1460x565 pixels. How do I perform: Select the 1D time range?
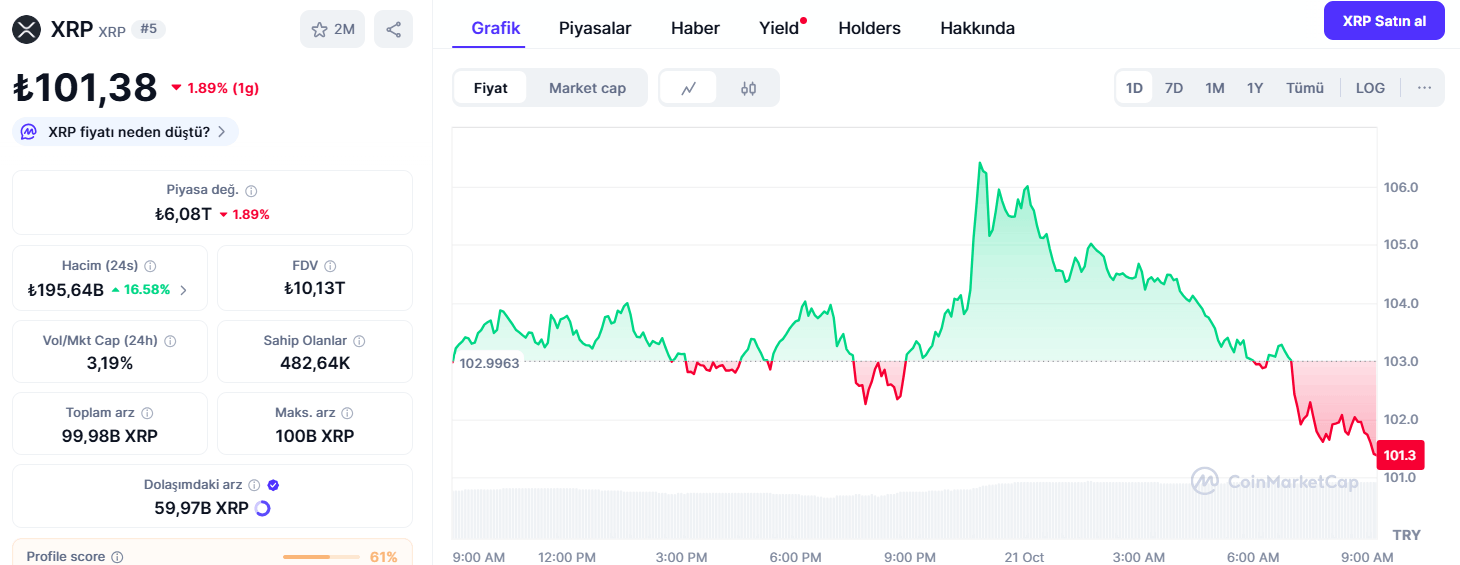coord(1134,88)
